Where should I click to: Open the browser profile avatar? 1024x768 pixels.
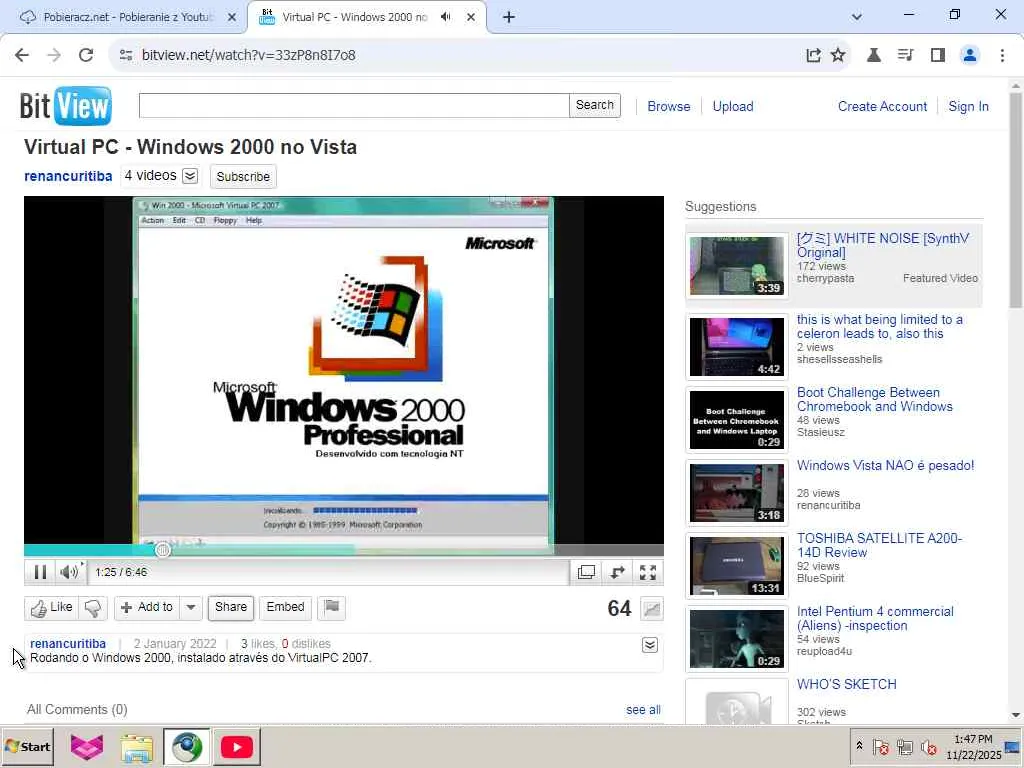[x=970, y=55]
